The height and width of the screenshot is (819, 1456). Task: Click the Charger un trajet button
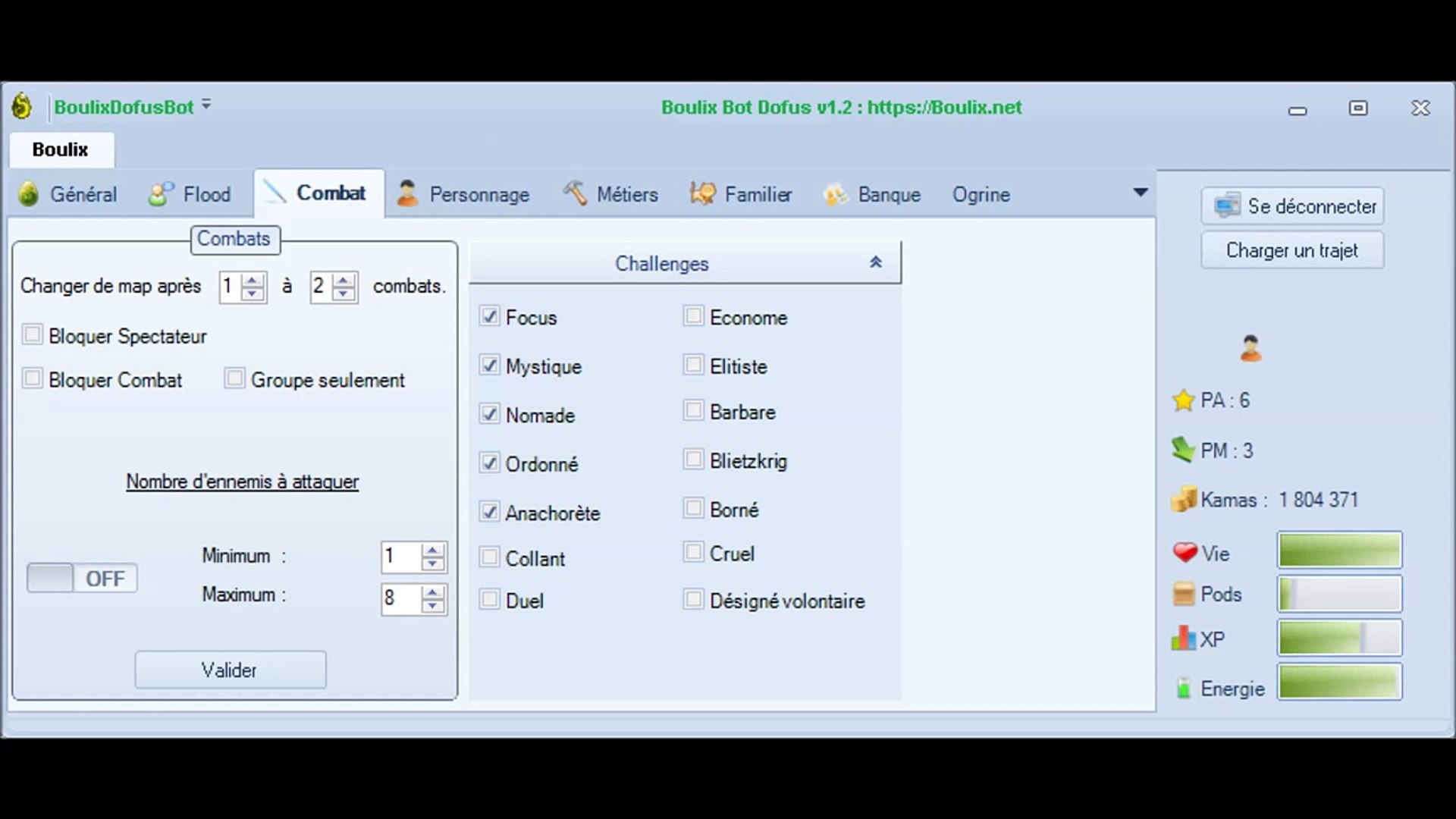pos(1291,250)
